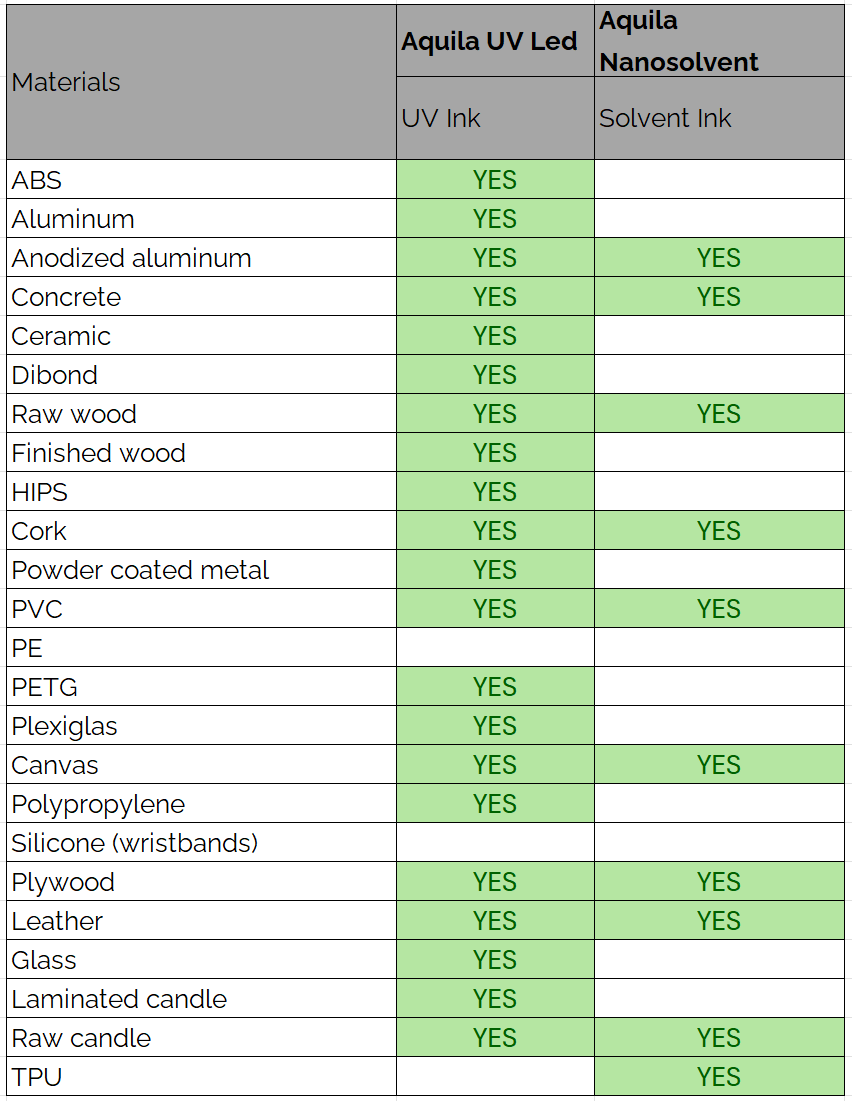Select the Aquila UV Led column header
The height and width of the screenshot is (1101, 852).
(489, 41)
